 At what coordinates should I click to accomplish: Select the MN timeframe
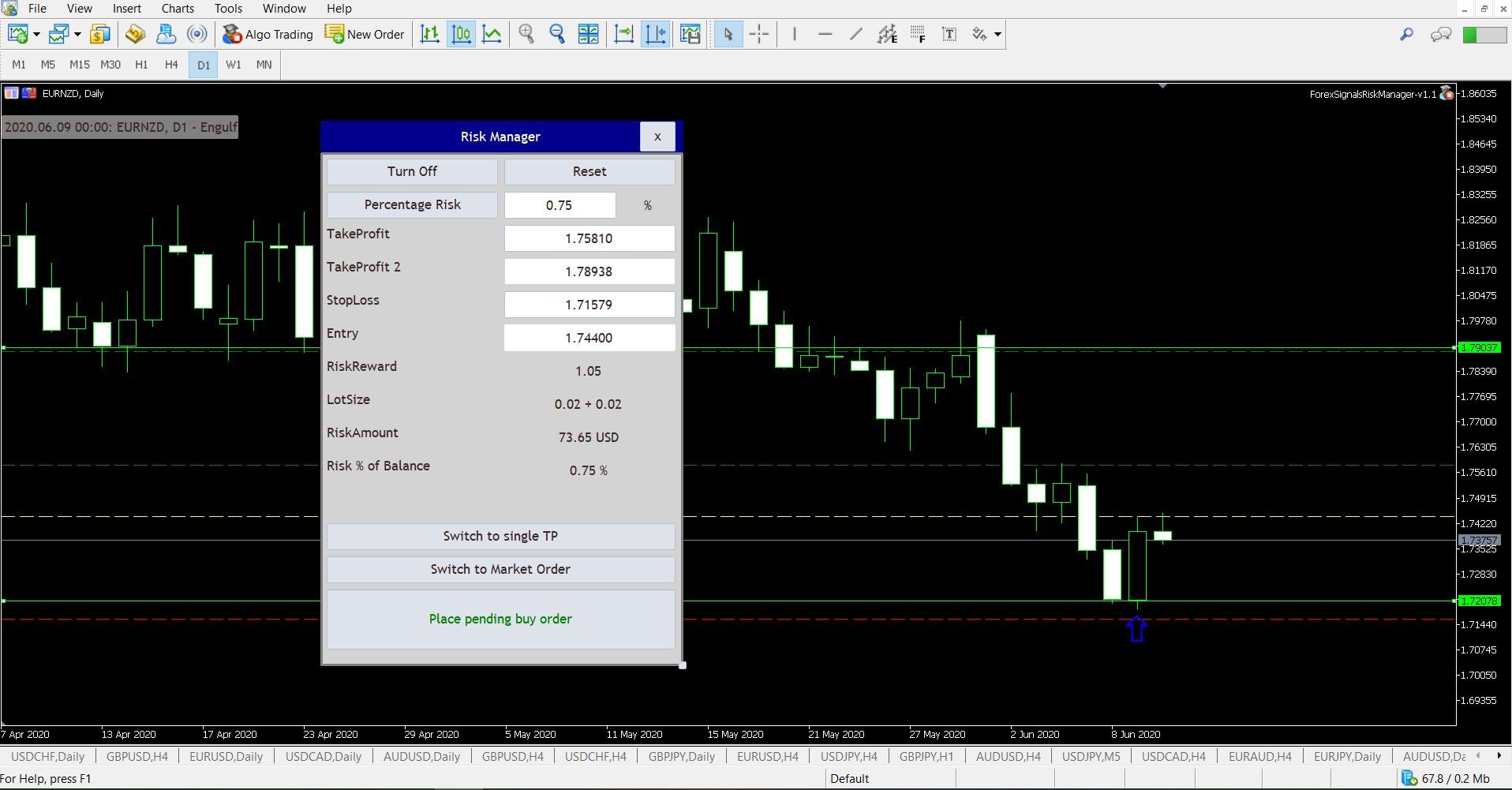264,65
